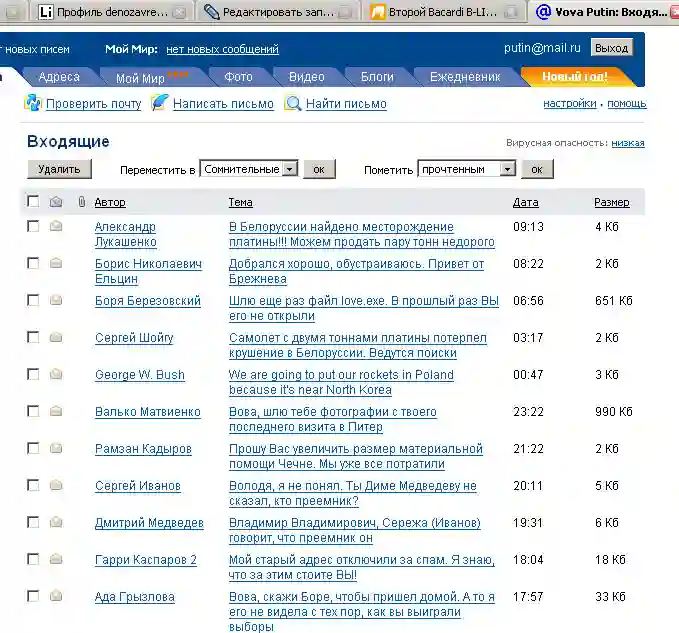This screenshot has height=633, width=679.
Task: Click the putin@mail.ru address text
Action: point(542,48)
